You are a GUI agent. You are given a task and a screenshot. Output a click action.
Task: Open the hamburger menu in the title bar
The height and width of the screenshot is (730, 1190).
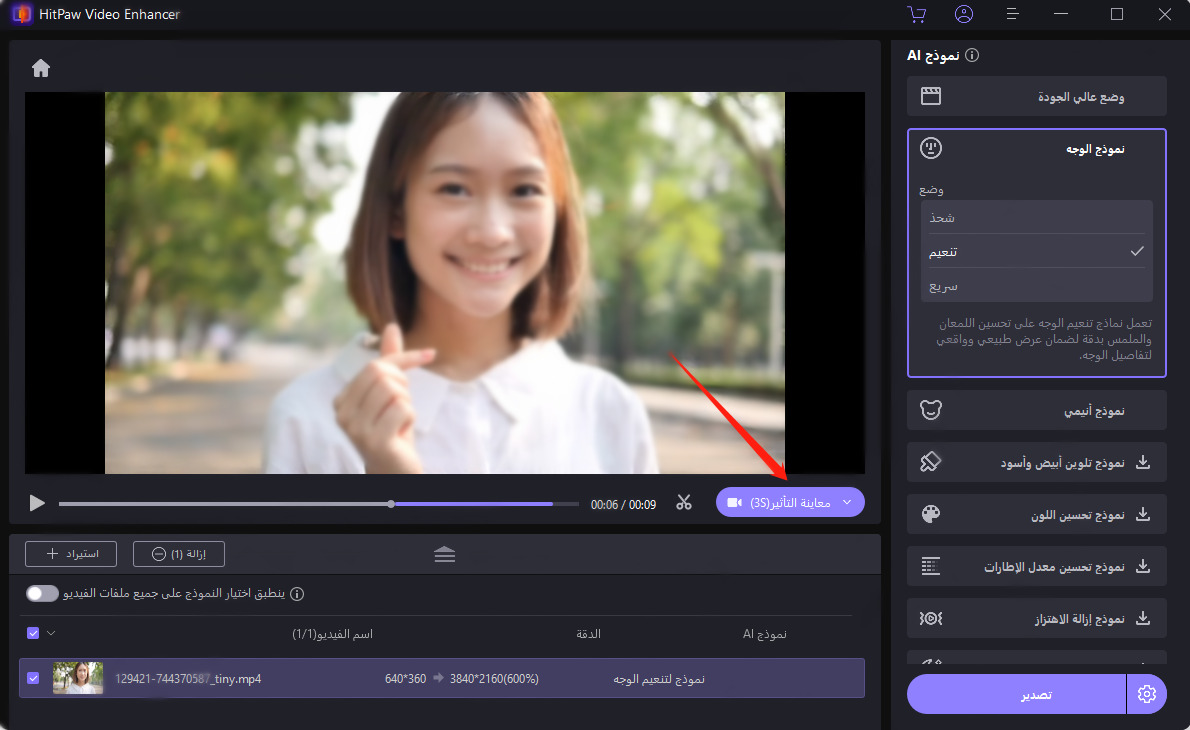coord(1012,14)
